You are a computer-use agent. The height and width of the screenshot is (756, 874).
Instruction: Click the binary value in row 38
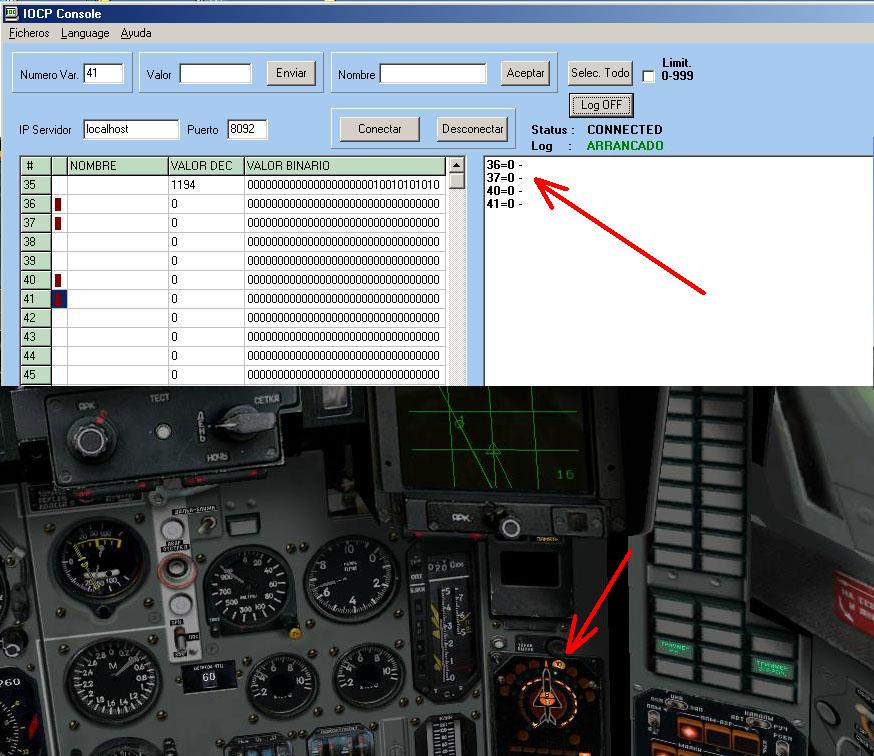coord(343,242)
